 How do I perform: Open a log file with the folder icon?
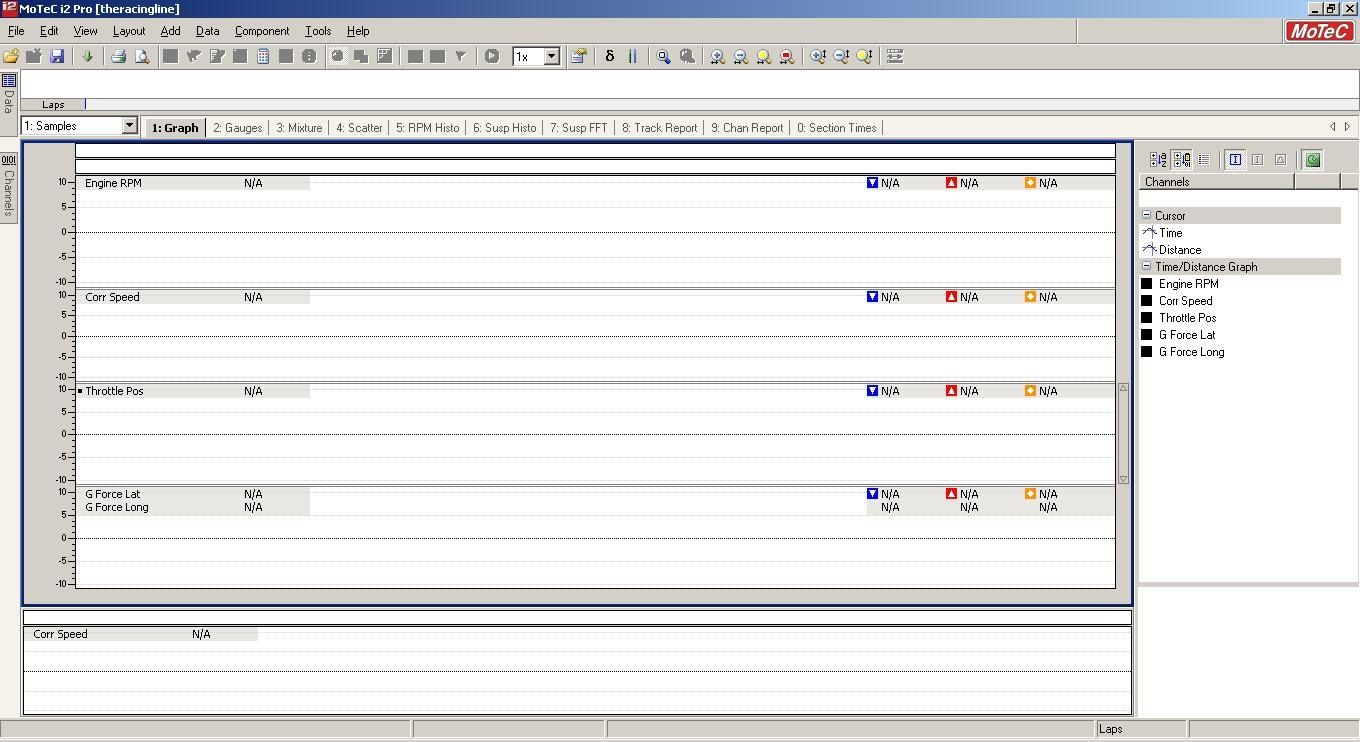11,57
